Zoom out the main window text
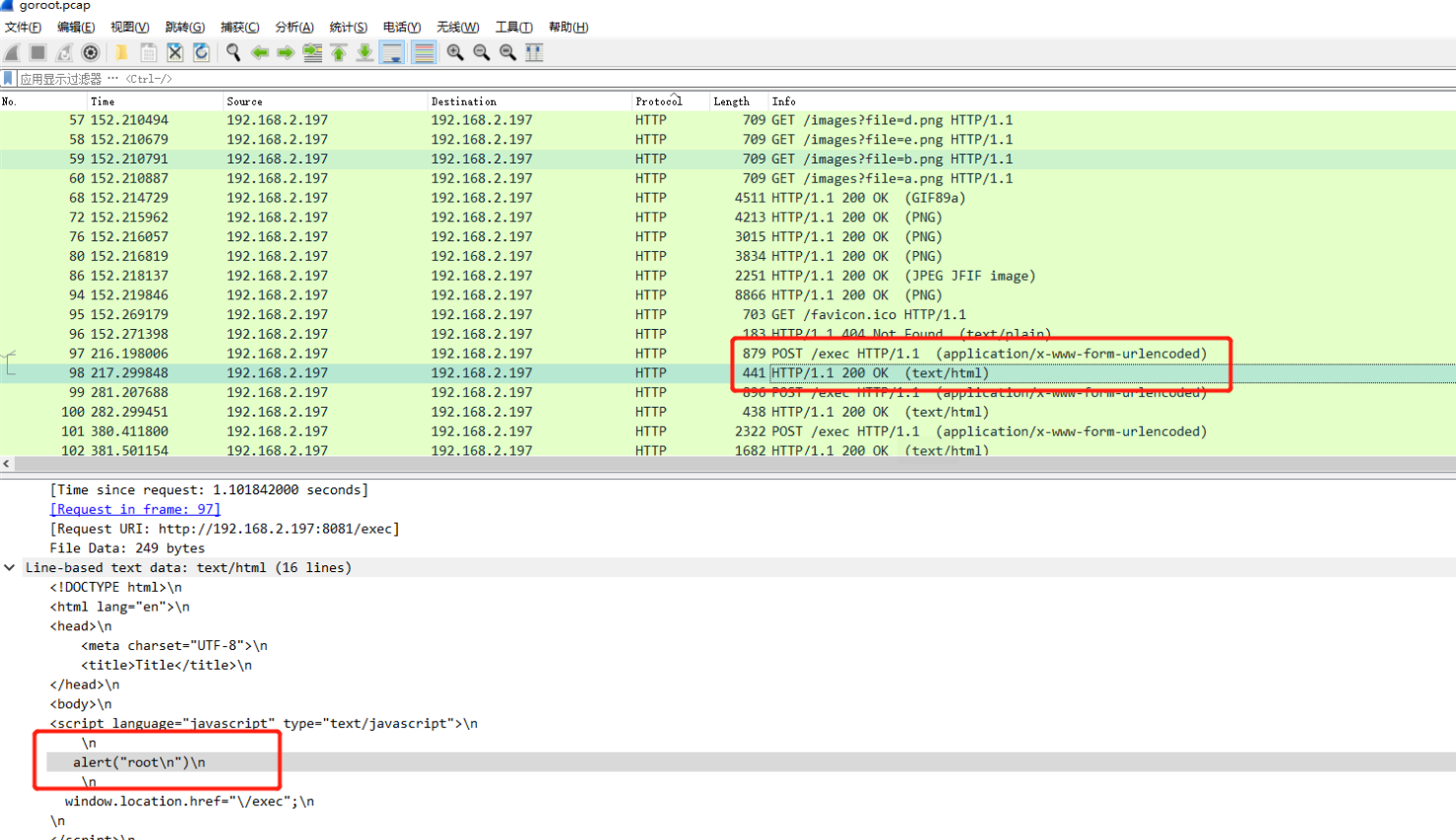The image size is (1456, 840). tap(482, 52)
